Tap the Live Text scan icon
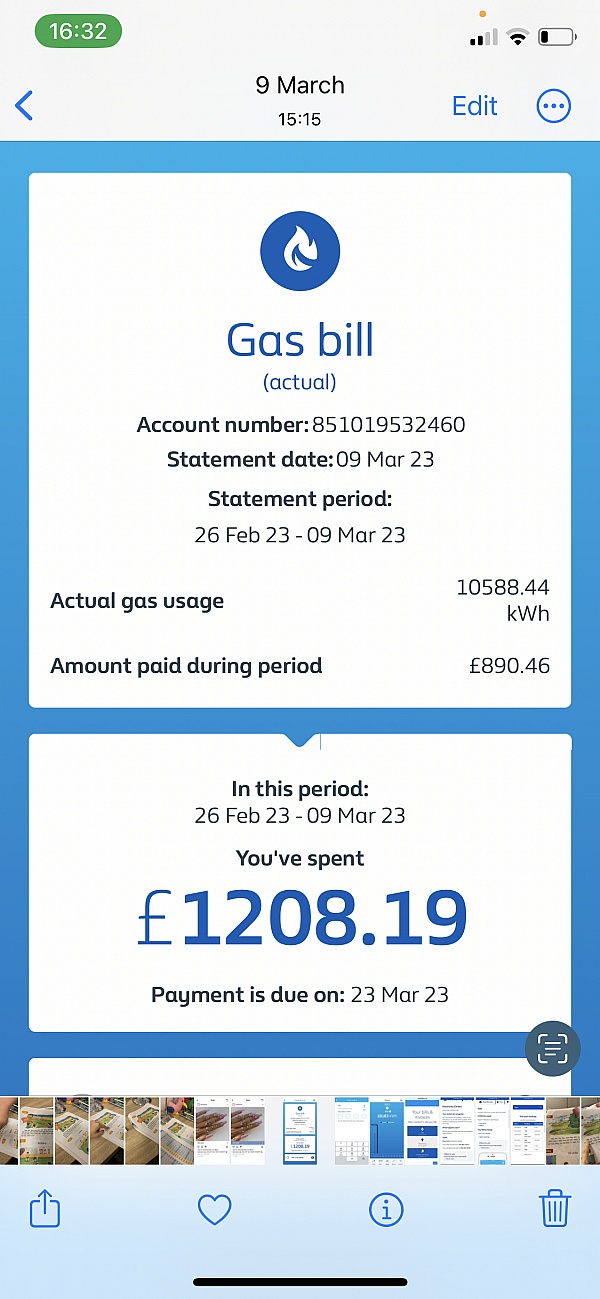The image size is (600, 1299). pyautogui.click(x=552, y=1047)
